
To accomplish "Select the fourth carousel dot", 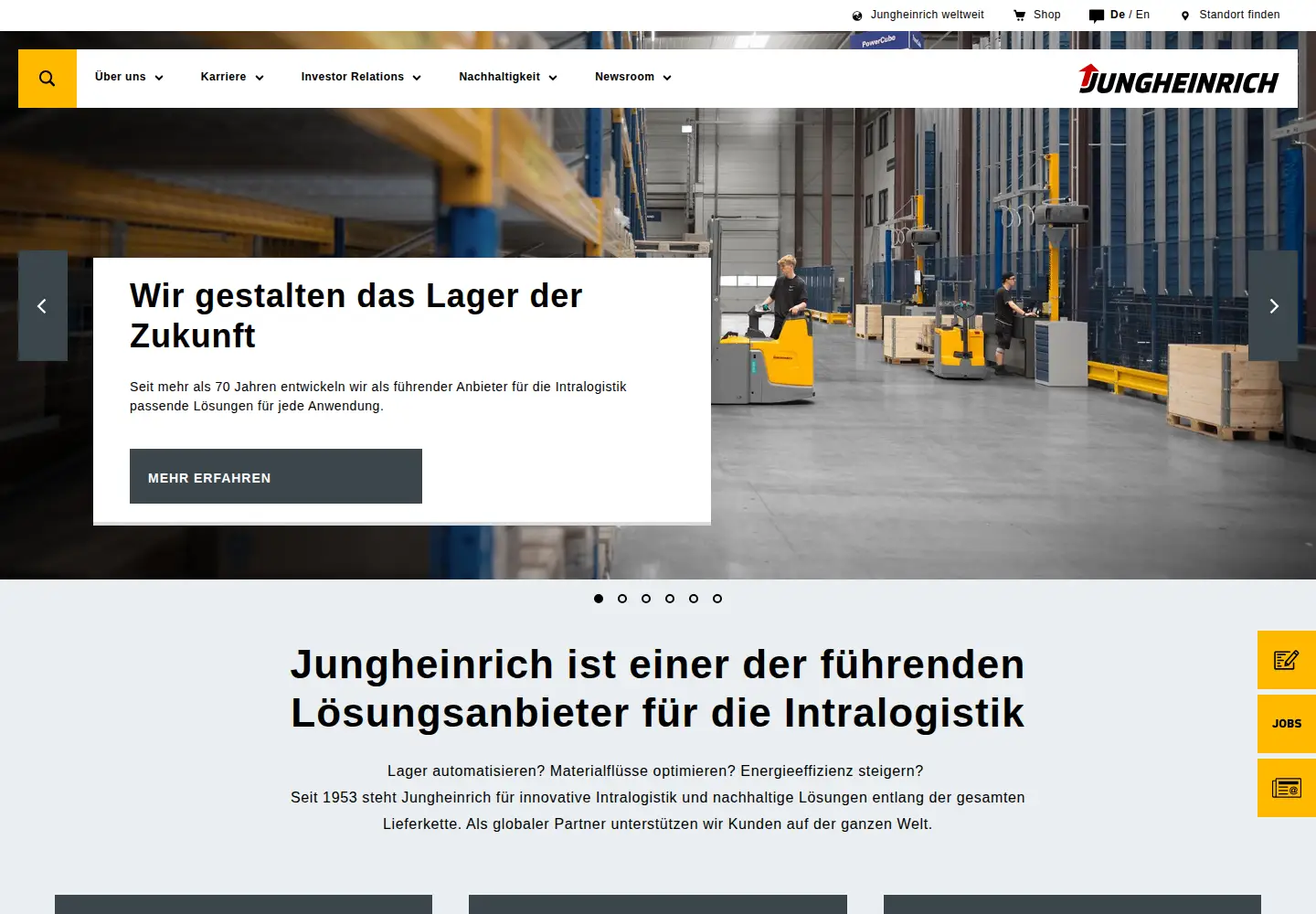I will [x=670, y=599].
